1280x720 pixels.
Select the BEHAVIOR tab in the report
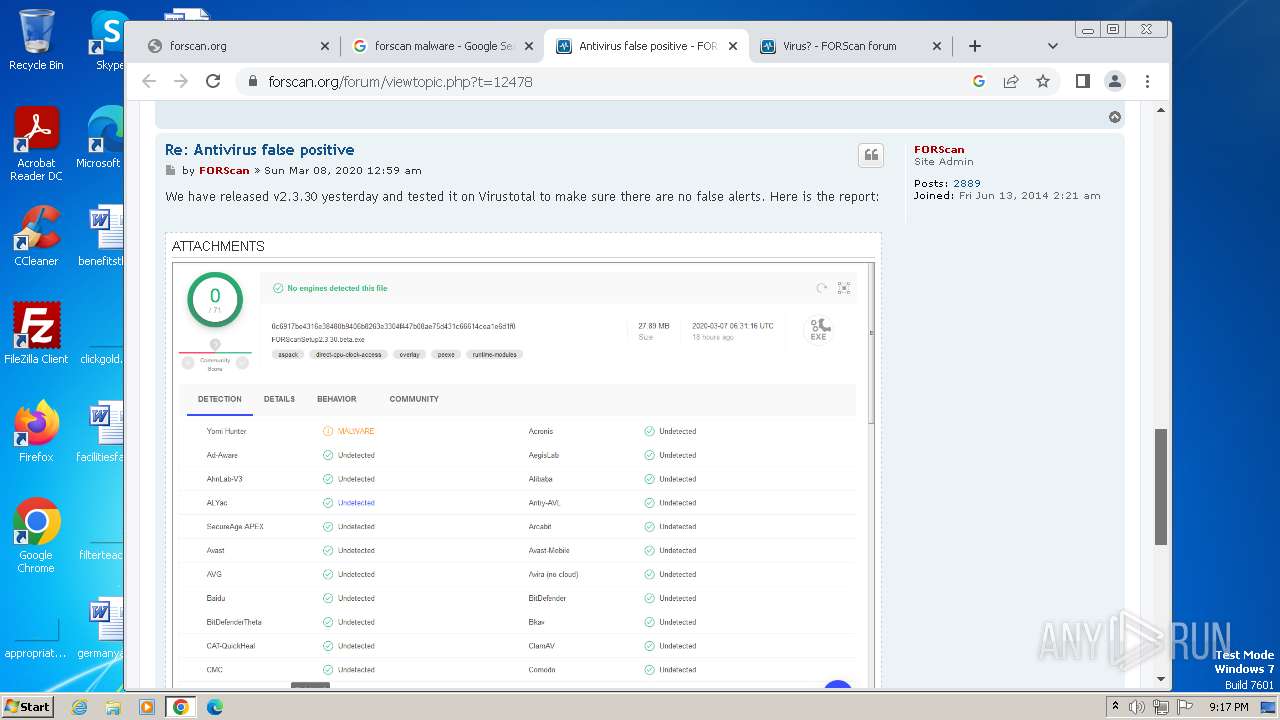point(337,399)
